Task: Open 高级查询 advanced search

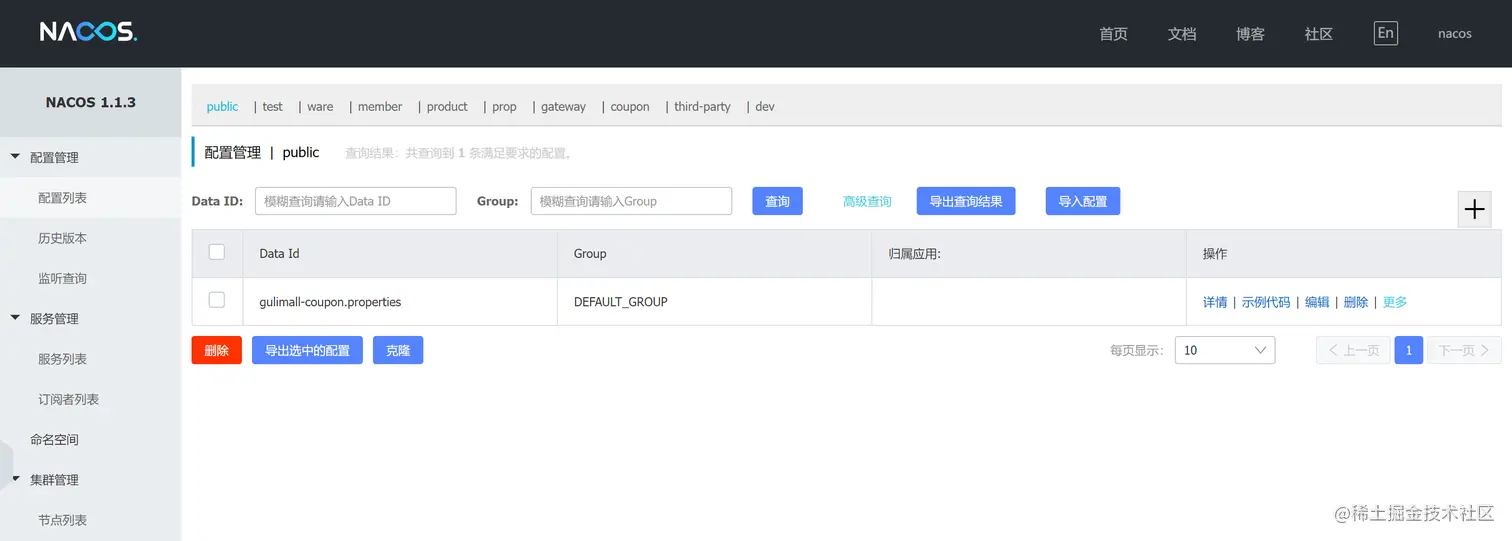Action: click(867, 201)
